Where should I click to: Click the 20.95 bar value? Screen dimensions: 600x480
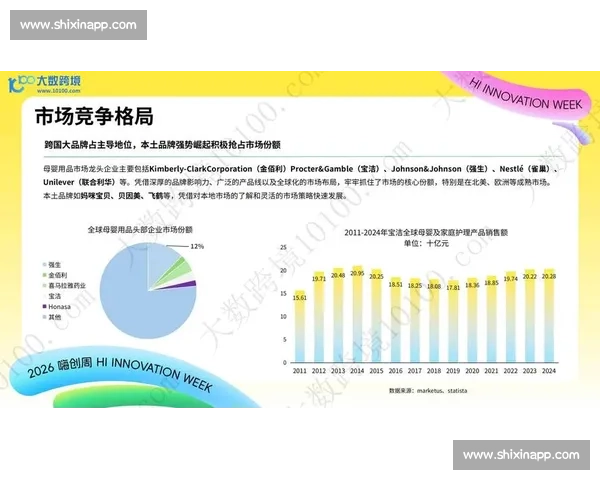point(357,273)
